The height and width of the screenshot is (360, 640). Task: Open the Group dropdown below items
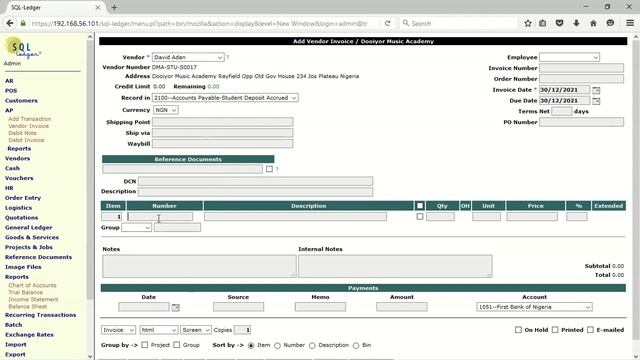pyautogui.click(x=136, y=227)
